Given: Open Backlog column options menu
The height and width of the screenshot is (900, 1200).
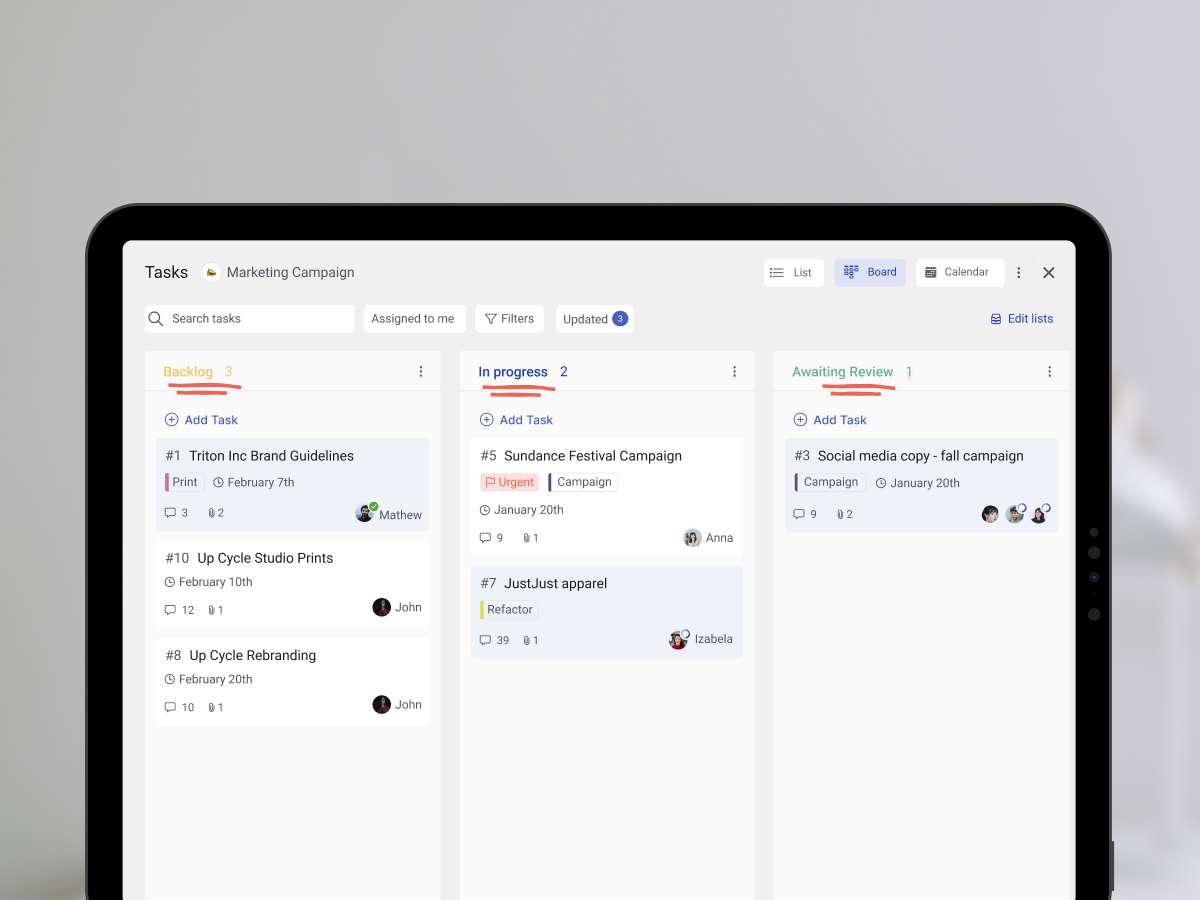Looking at the screenshot, I should click(421, 372).
